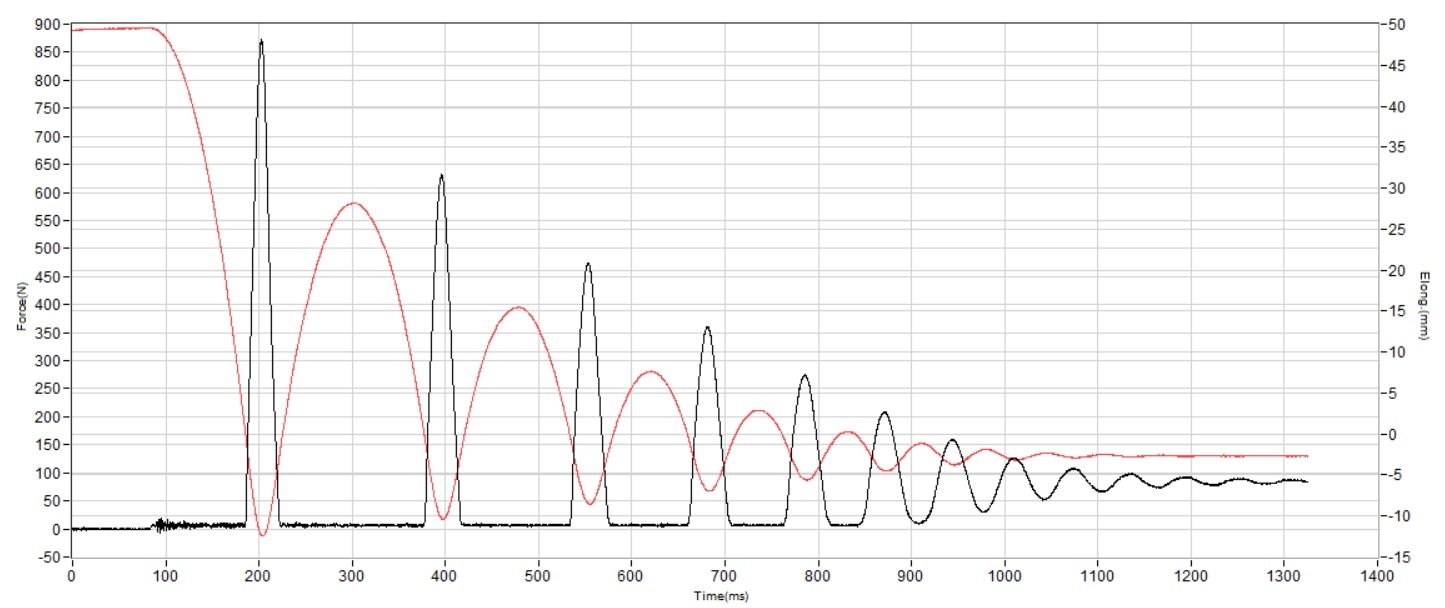Click the tallest black force peak
This screenshot has width=1445, height=608.
coord(261,42)
